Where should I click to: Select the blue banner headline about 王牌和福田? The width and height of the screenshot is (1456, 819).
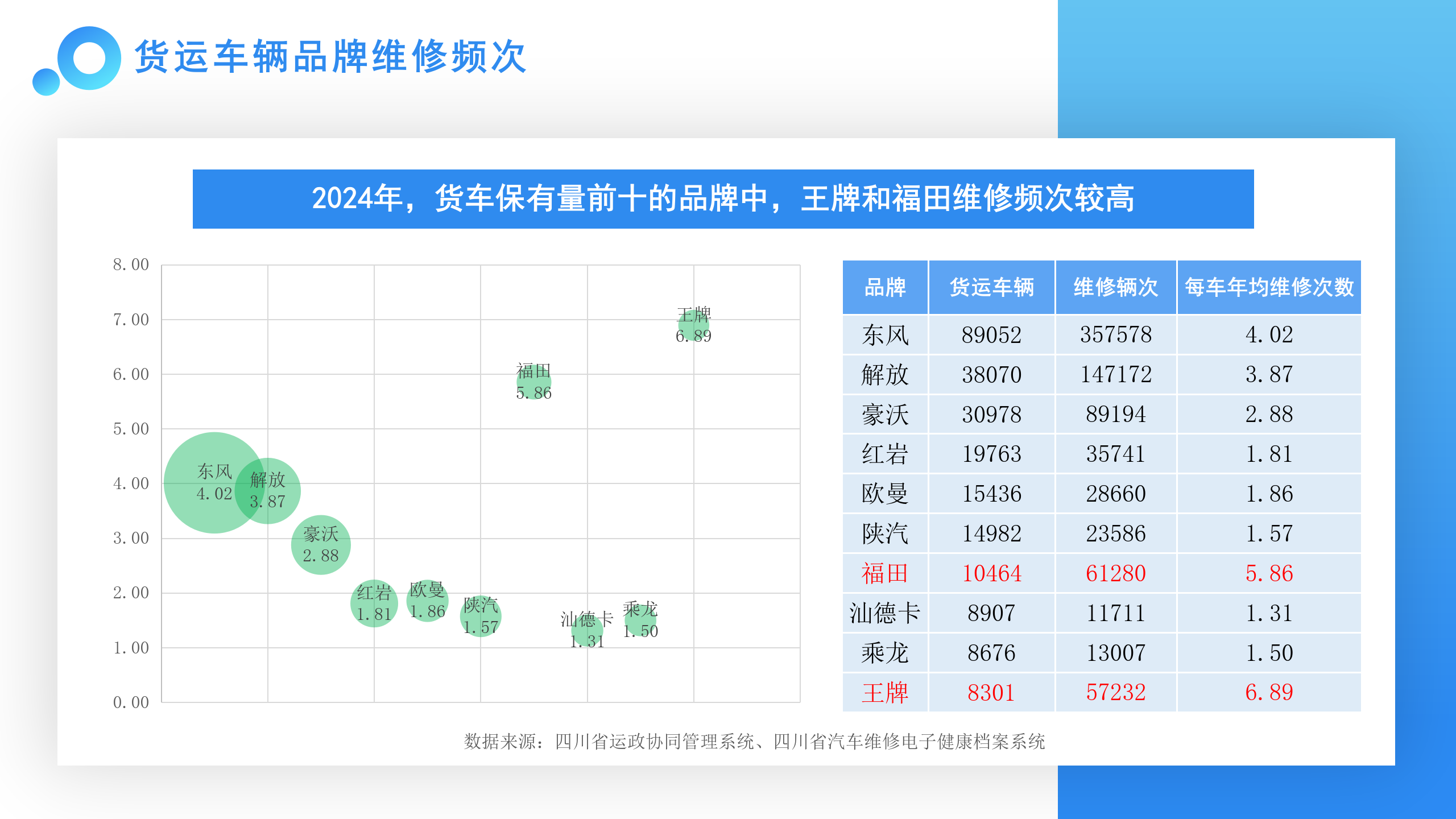point(723,199)
